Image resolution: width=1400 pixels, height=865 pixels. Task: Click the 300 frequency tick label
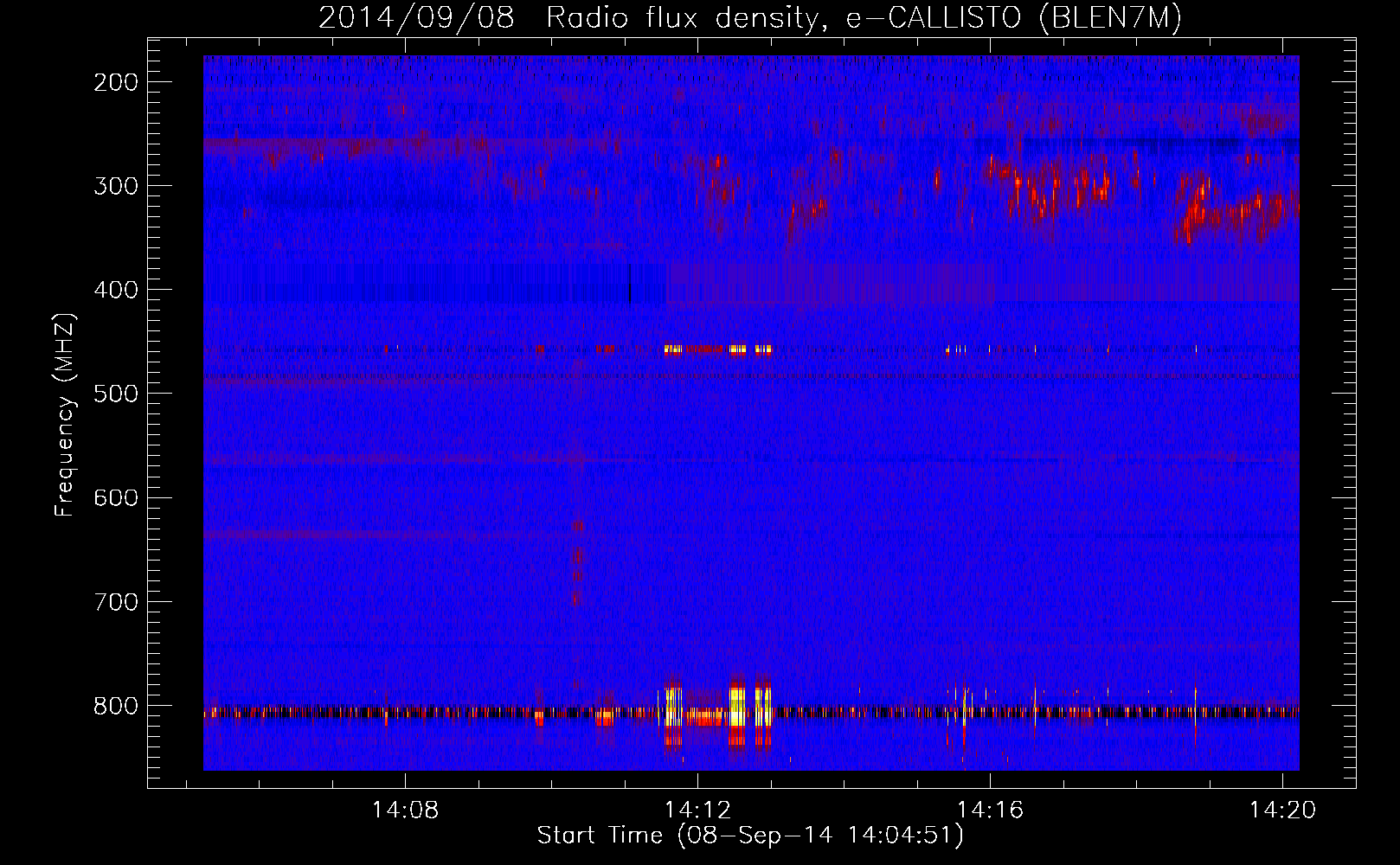click(115, 186)
